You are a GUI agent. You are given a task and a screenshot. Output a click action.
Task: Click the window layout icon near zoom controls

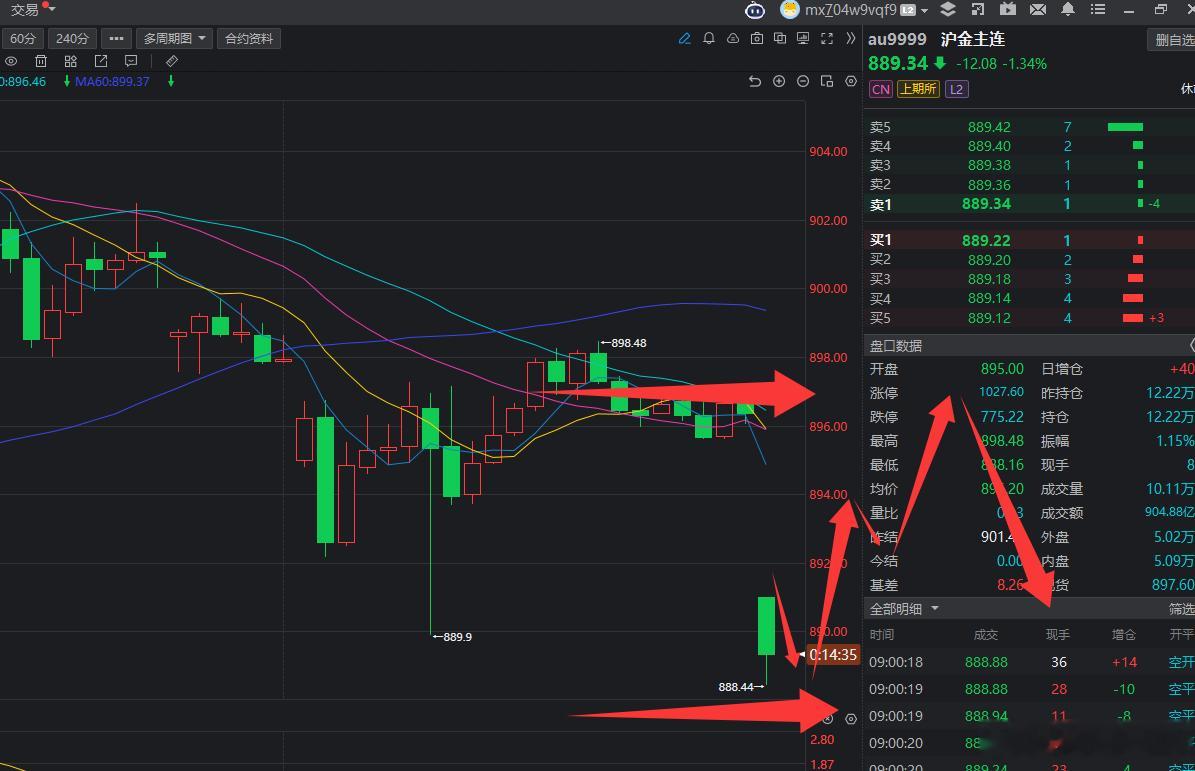click(x=827, y=81)
